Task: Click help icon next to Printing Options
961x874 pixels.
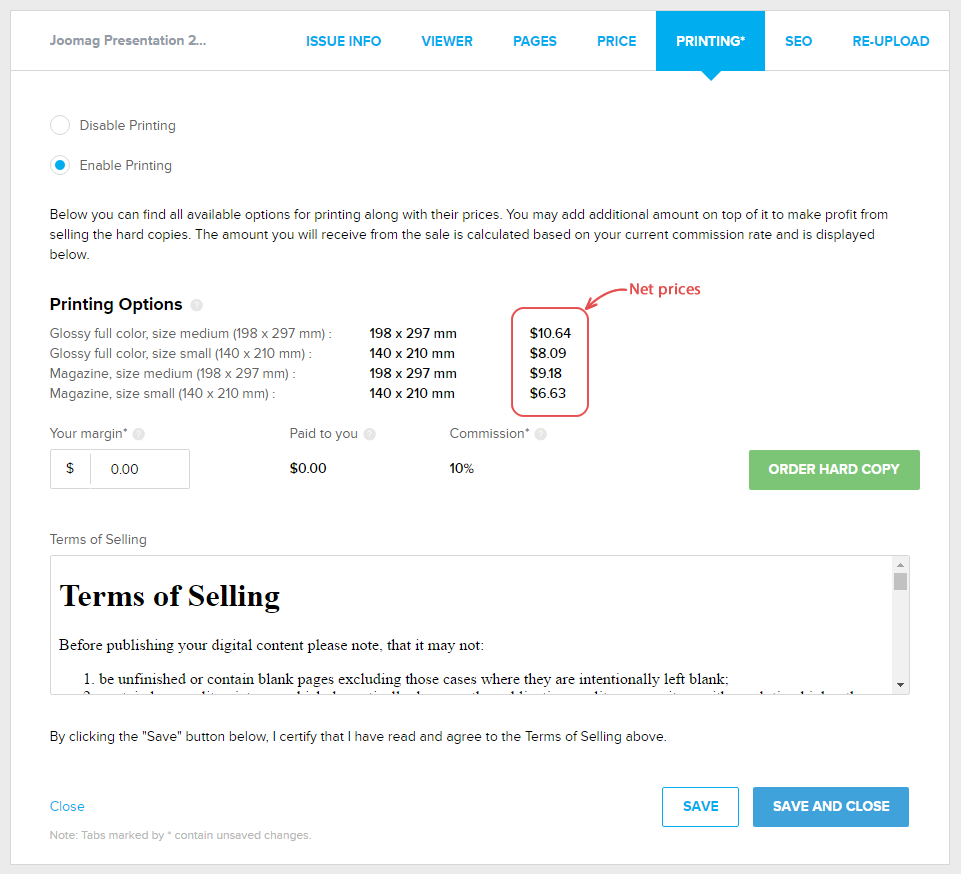Action: (x=197, y=305)
